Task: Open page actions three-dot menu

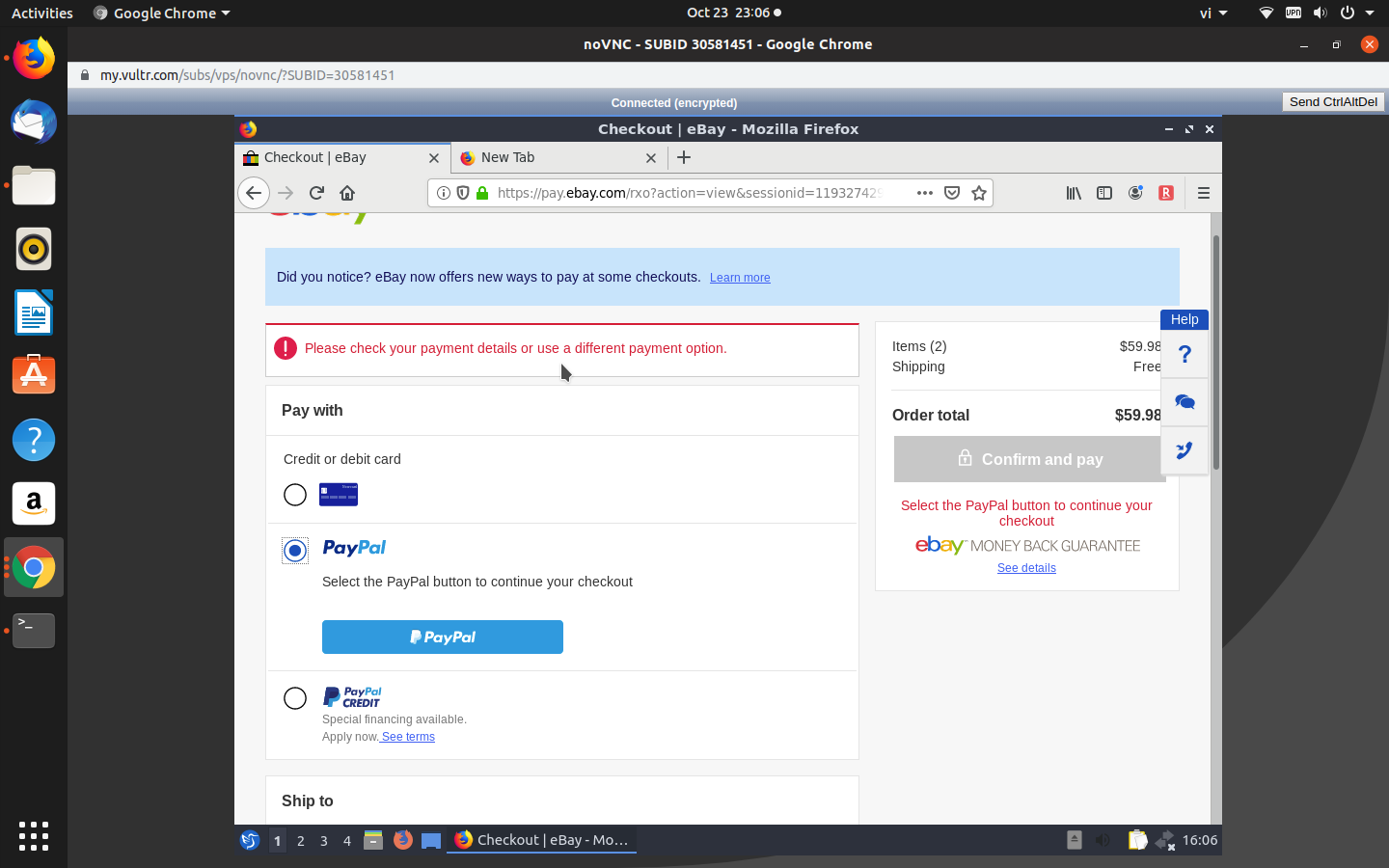Action: (x=925, y=193)
